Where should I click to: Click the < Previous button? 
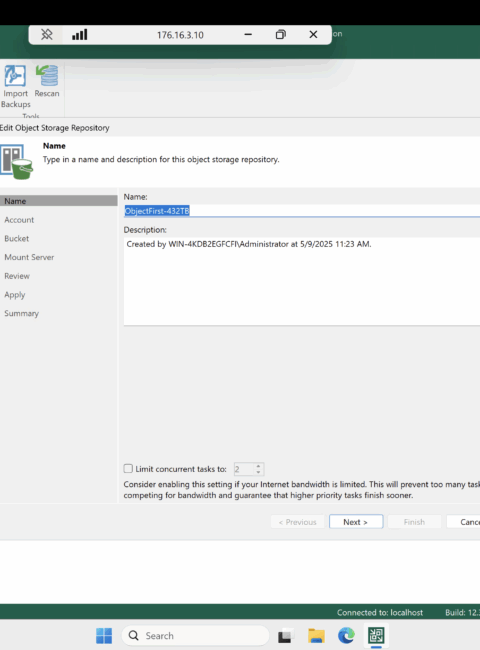pos(298,522)
